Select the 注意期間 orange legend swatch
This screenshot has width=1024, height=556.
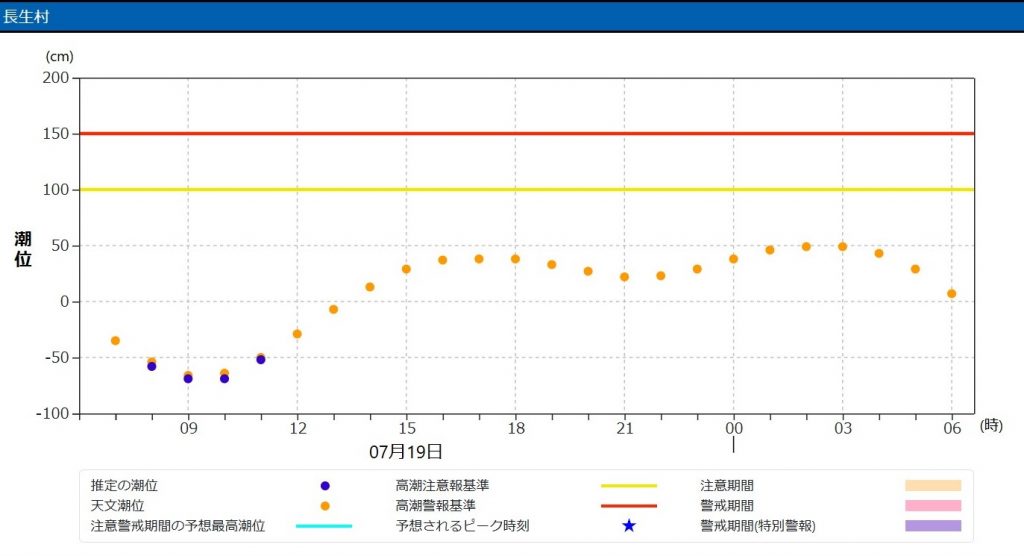(x=933, y=485)
